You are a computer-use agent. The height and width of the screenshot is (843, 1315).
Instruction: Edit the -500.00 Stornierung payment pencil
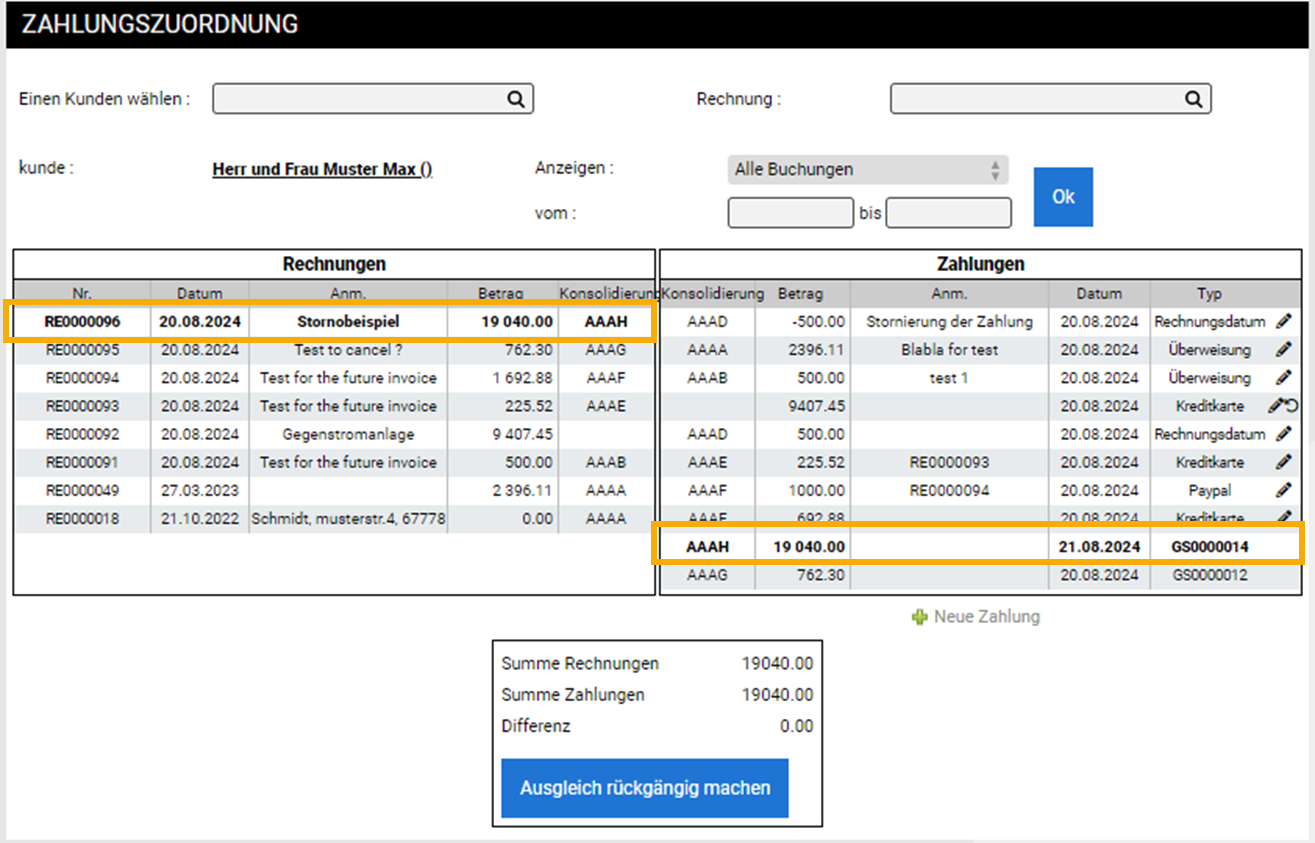coord(1284,322)
